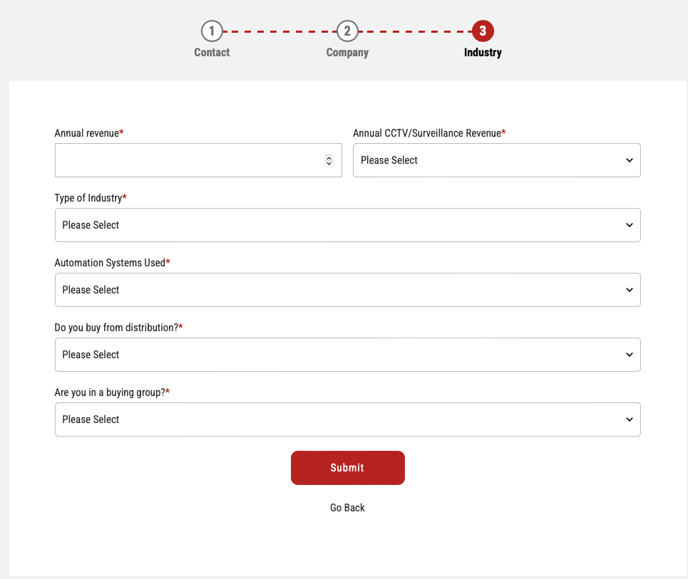Click the step 2 circle icon
Viewport: 688px width, 579px height.
click(x=347, y=31)
